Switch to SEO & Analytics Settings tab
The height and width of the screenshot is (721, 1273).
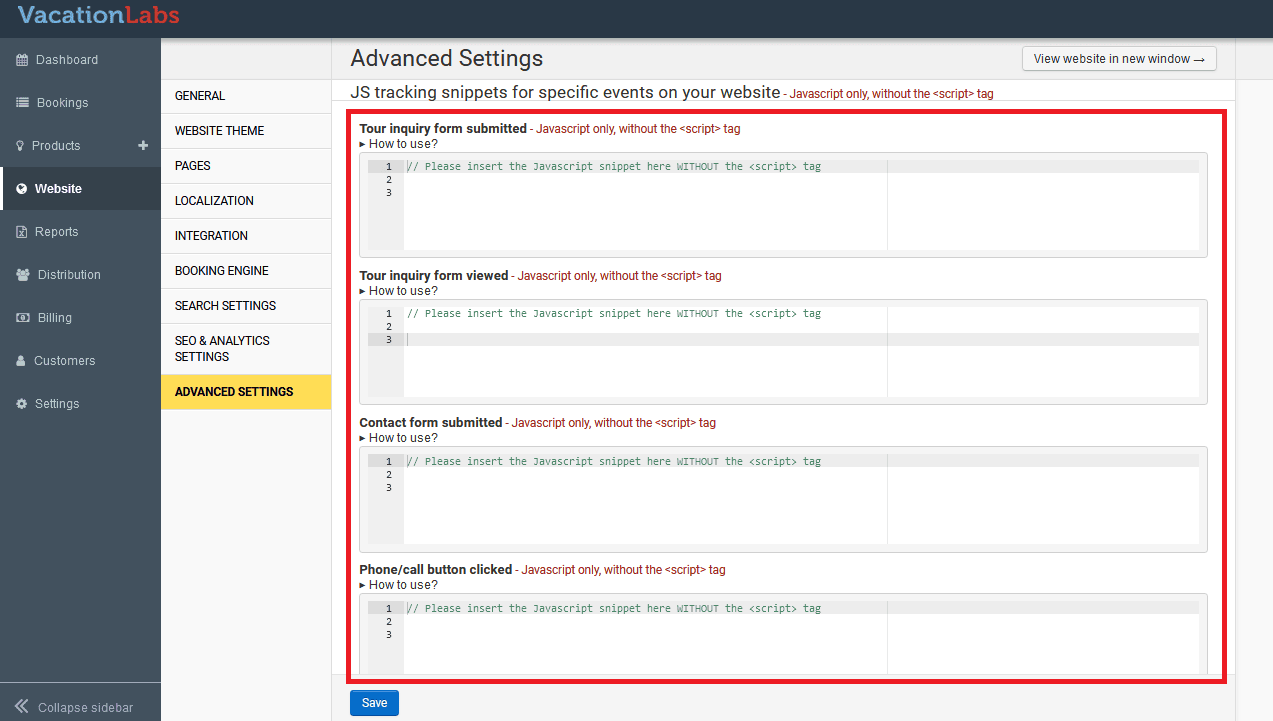222,349
